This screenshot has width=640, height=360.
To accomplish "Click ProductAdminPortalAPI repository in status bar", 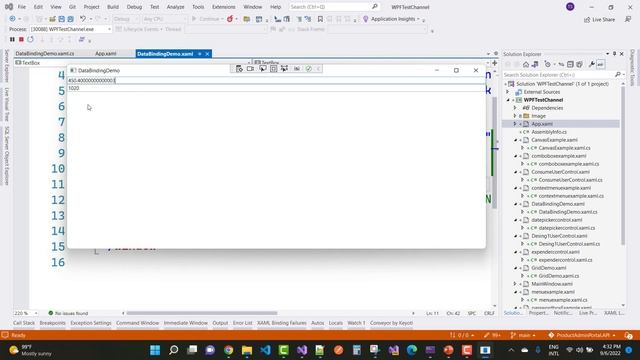I will (x=582, y=335).
